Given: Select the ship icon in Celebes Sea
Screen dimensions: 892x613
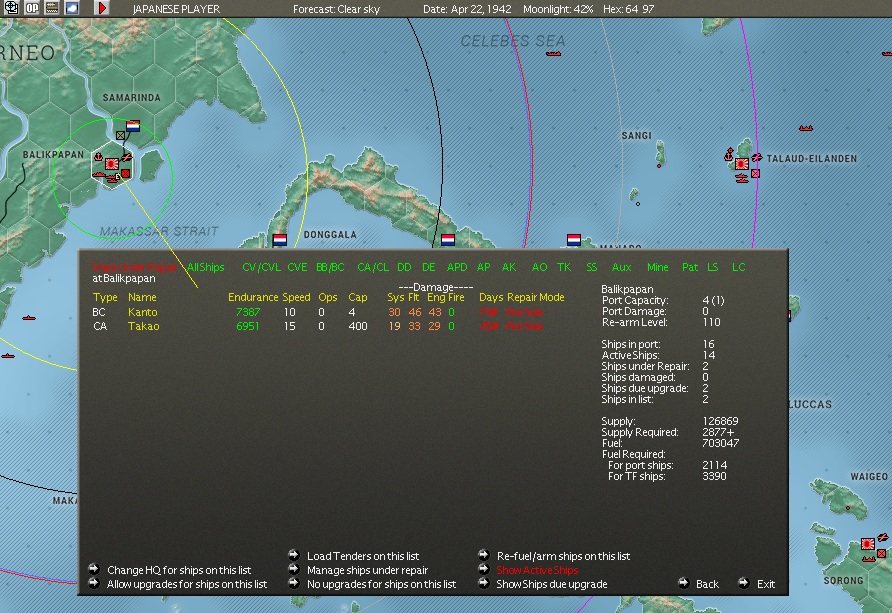Looking at the screenshot, I should pos(553,53).
